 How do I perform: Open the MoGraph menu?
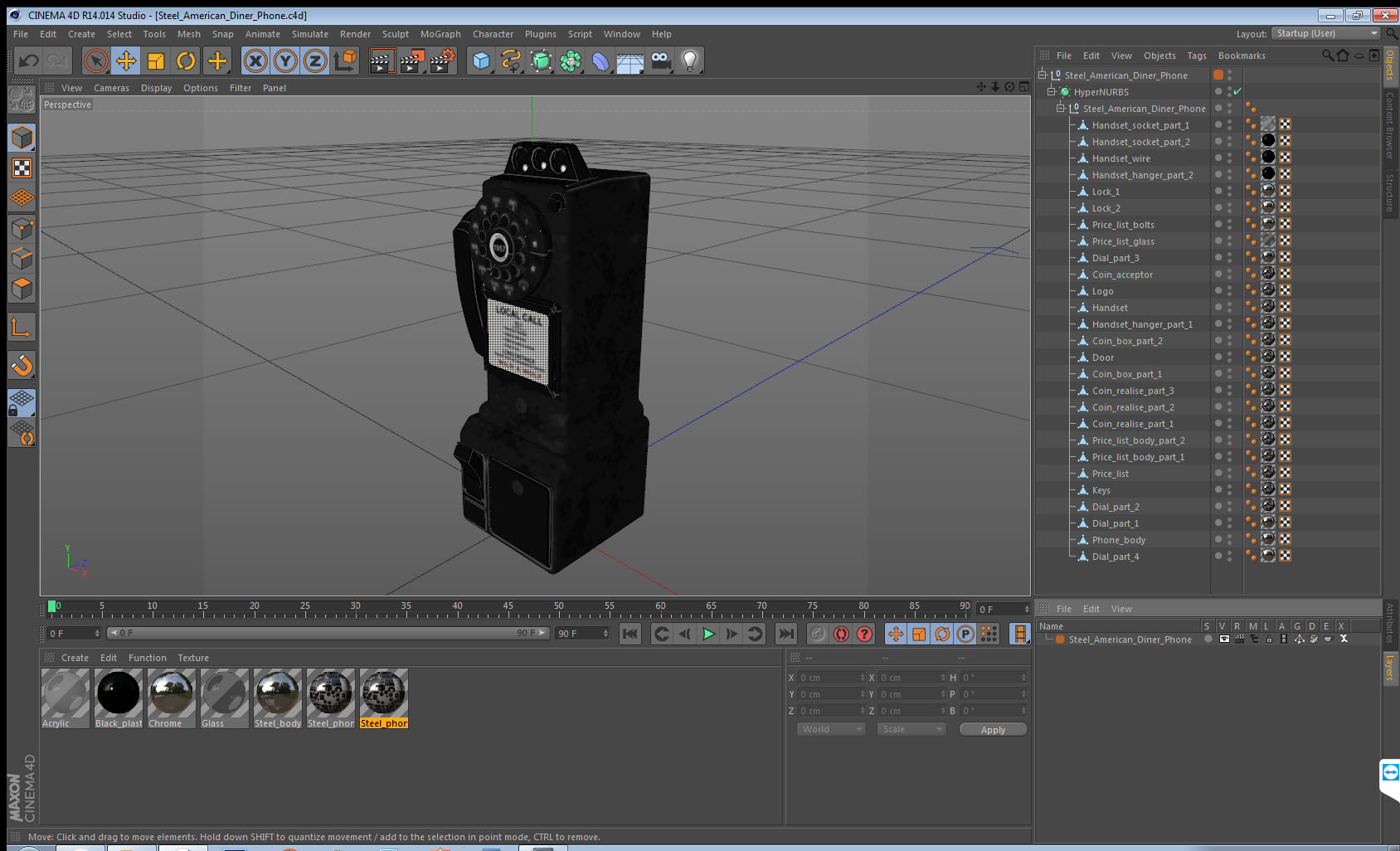point(440,34)
